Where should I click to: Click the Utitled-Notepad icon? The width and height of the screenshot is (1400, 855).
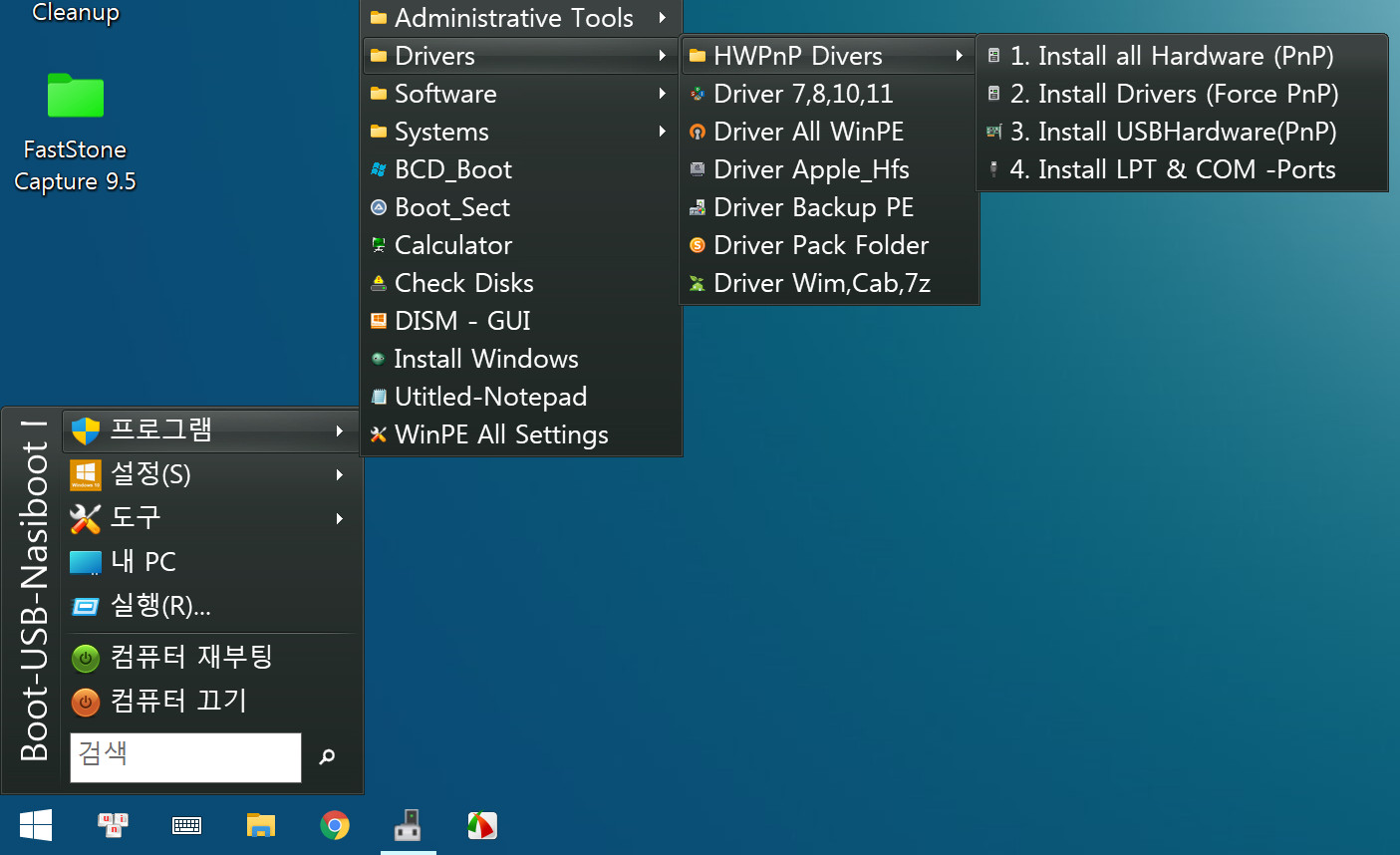[x=379, y=397]
